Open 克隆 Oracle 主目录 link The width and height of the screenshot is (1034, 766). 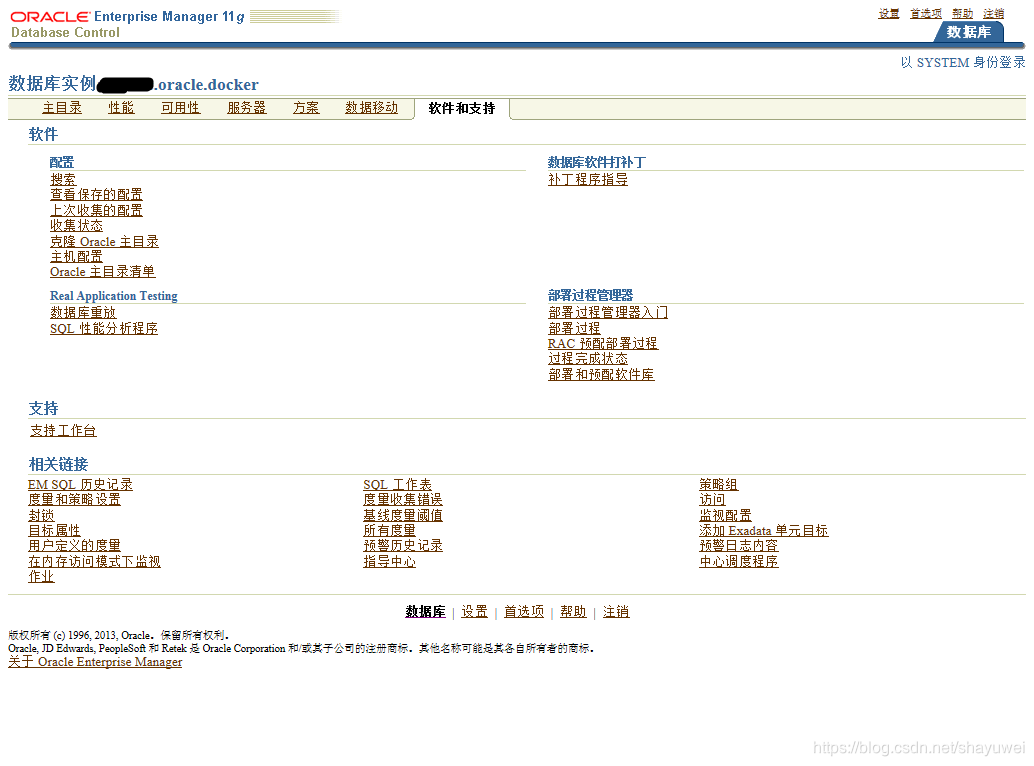tap(104, 241)
